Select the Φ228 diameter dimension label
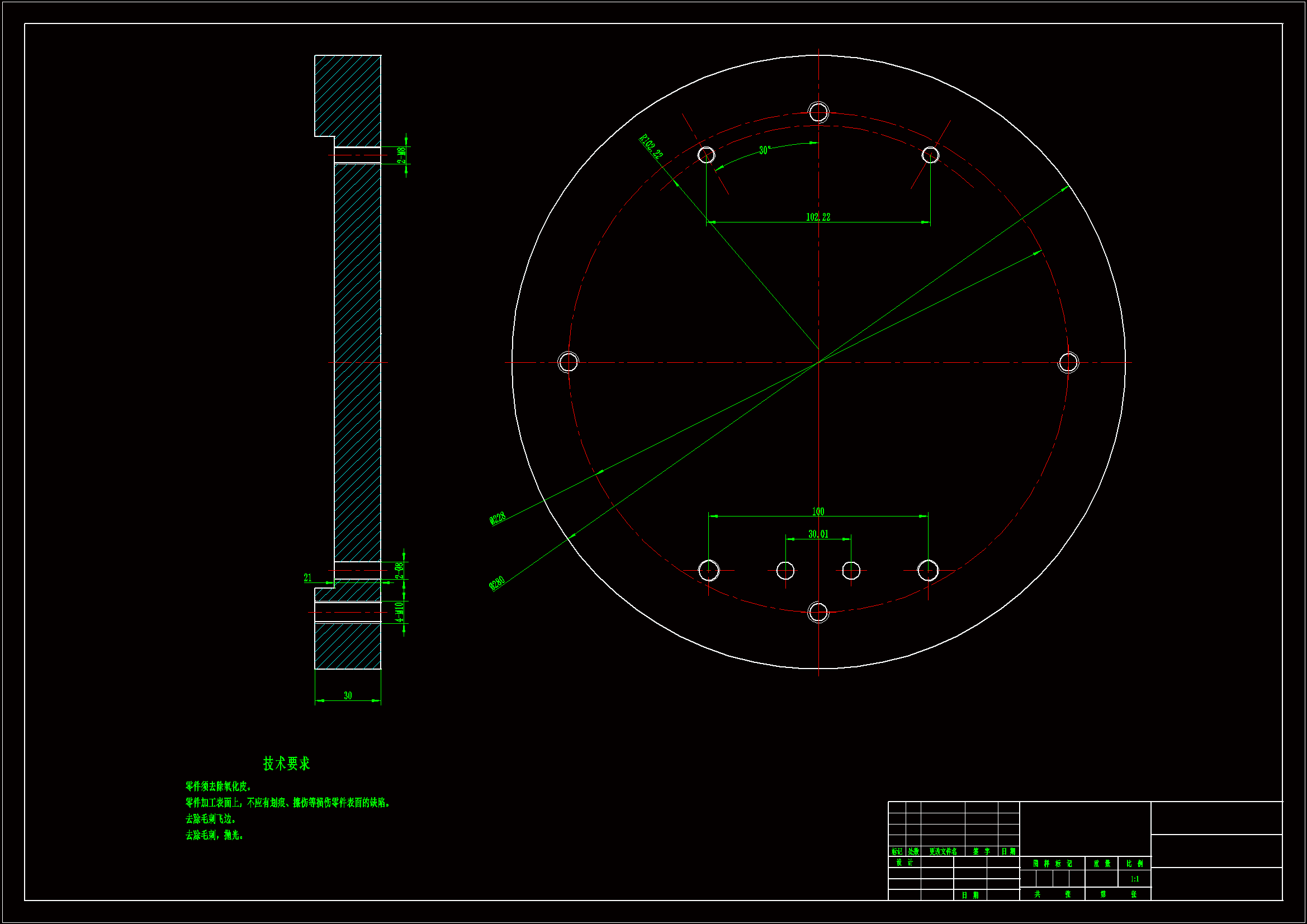Screen dimensions: 1307x924 tap(497, 518)
